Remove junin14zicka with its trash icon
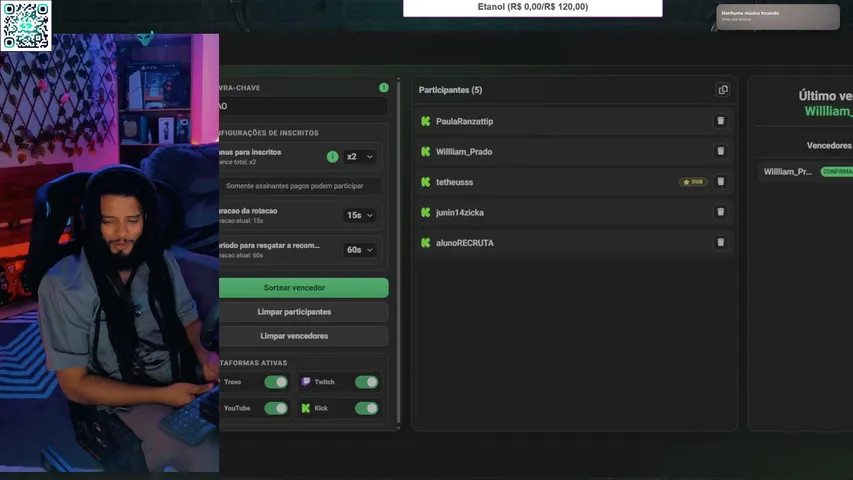 720,212
